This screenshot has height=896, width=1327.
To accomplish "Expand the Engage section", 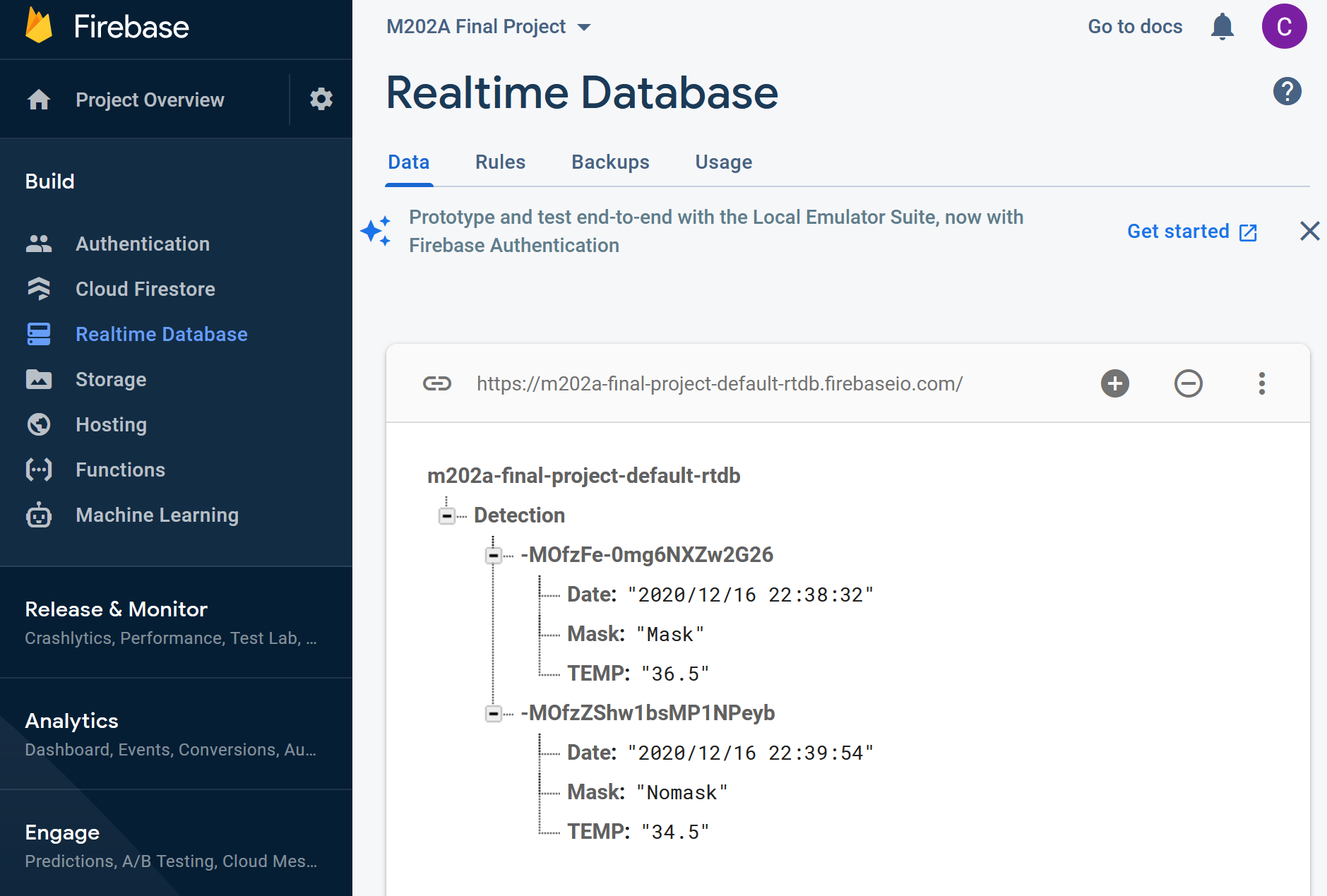I will pos(176,845).
